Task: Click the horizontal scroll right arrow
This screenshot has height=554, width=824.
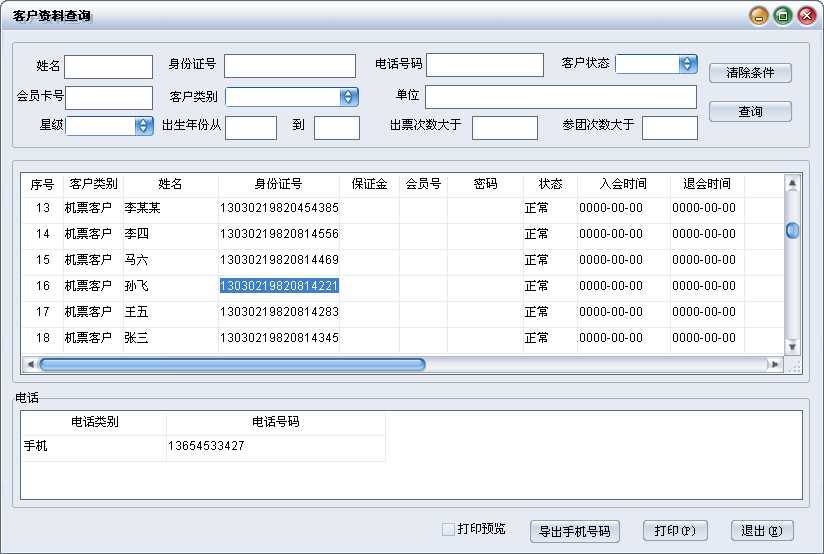Action: [x=774, y=364]
